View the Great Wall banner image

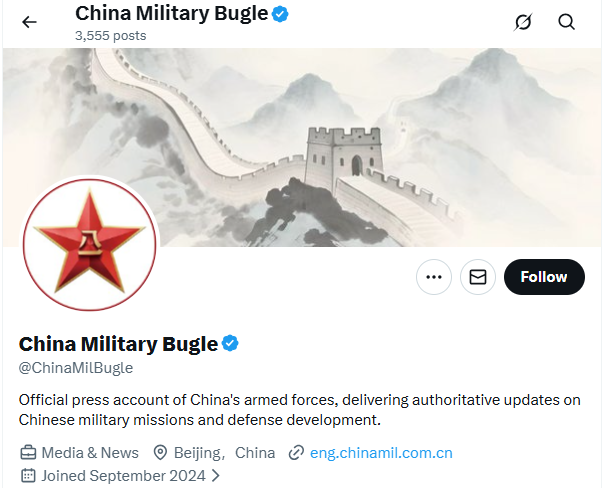click(x=302, y=147)
